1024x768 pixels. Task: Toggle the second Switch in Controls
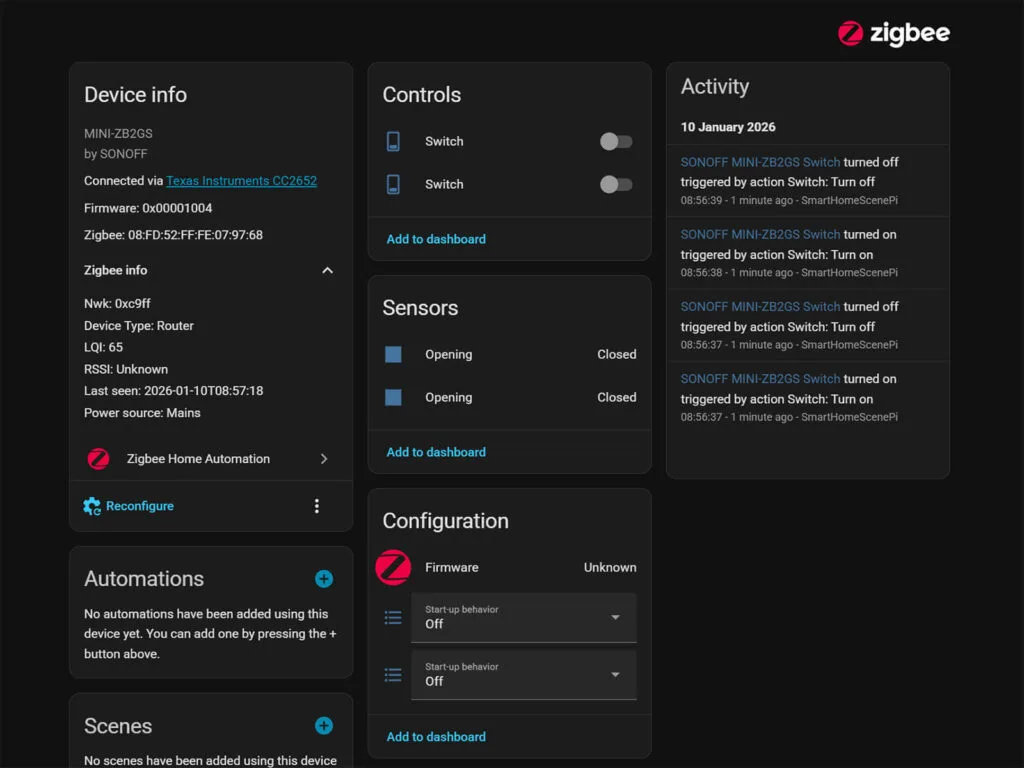tap(616, 185)
